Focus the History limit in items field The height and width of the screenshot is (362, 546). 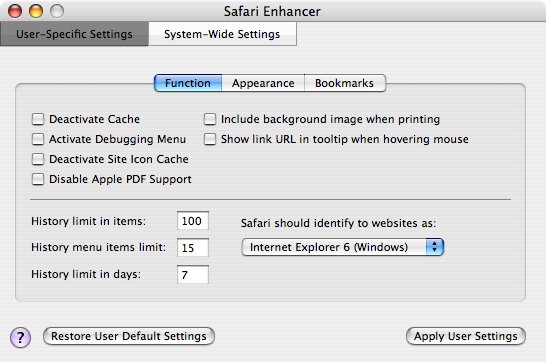[193, 221]
